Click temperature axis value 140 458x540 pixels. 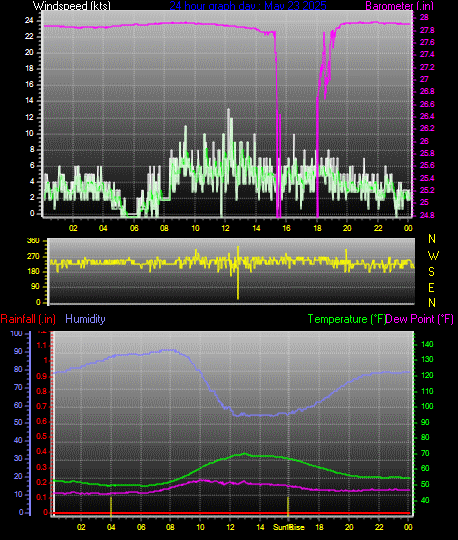tap(427, 344)
